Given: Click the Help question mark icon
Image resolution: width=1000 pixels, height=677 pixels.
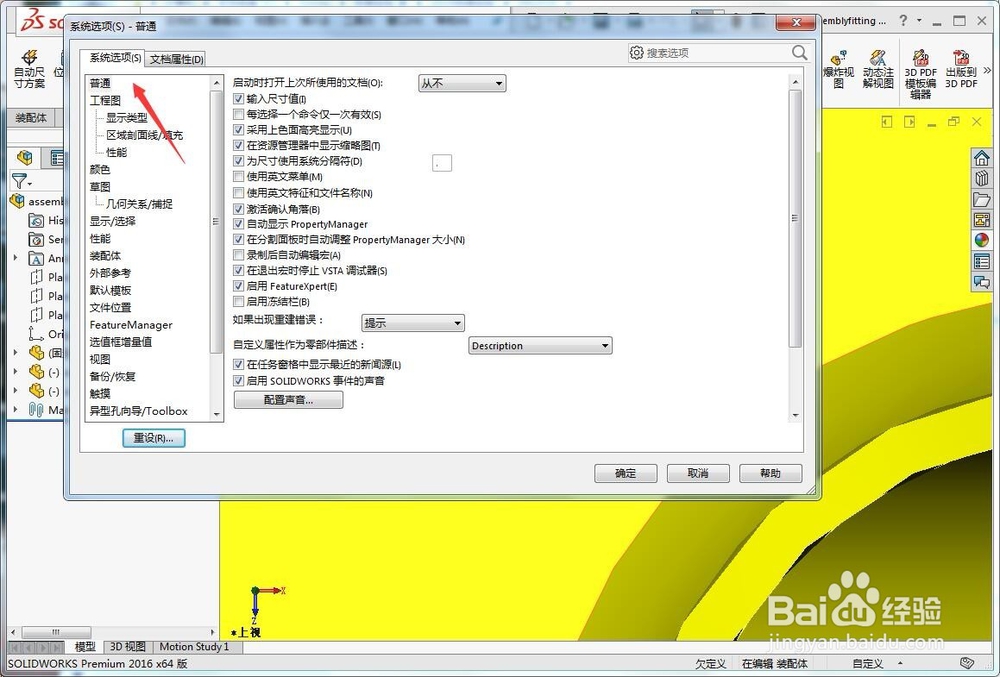Looking at the screenshot, I should coord(903,20).
